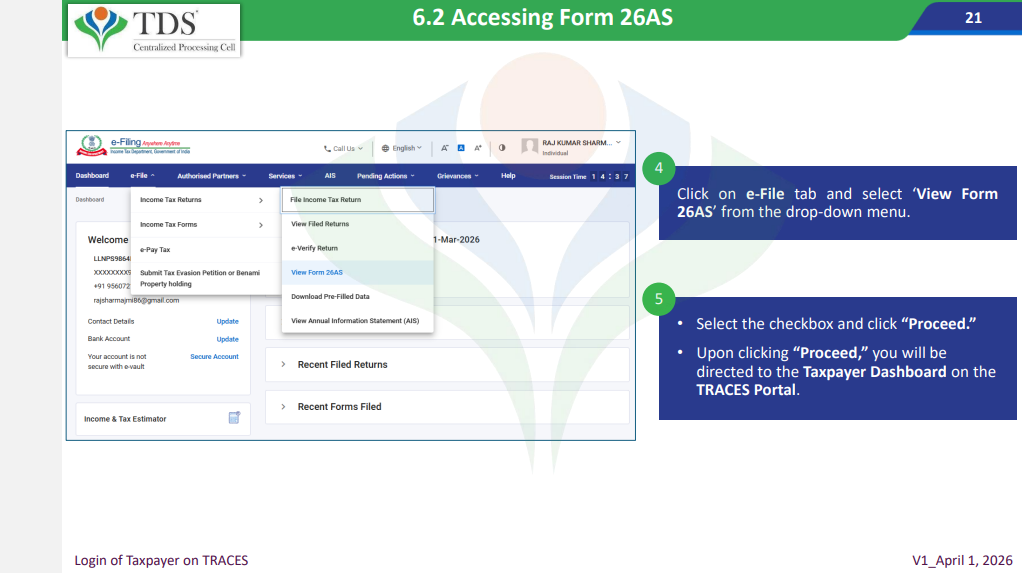The image size is (1022, 573).
Task: Click the user profile avatar icon
Action: point(529,147)
